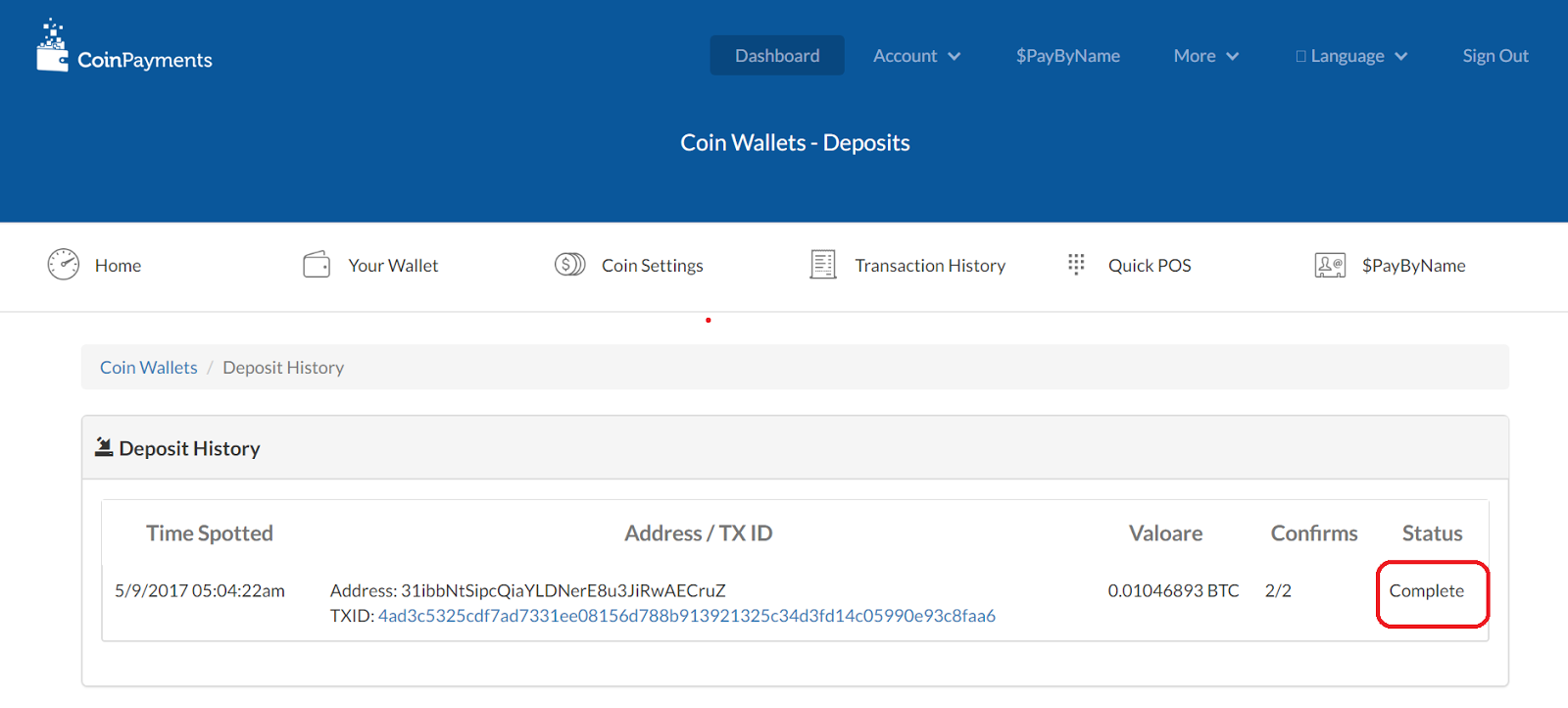The image size is (1568, 708).
Task: Open Transaction History page
Action: coord(930,266)
